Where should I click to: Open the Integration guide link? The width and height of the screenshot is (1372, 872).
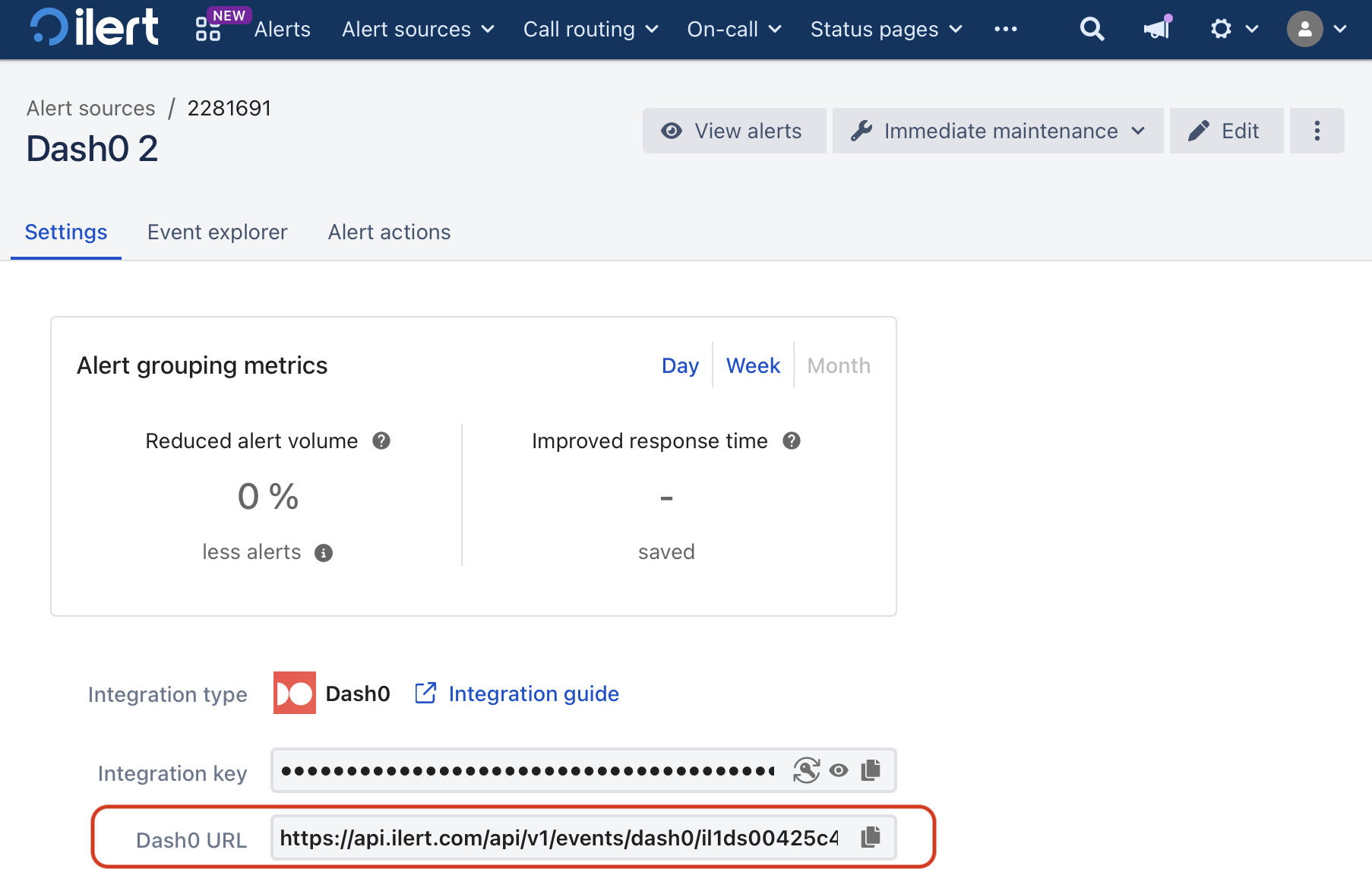click(x=533, y=693)
